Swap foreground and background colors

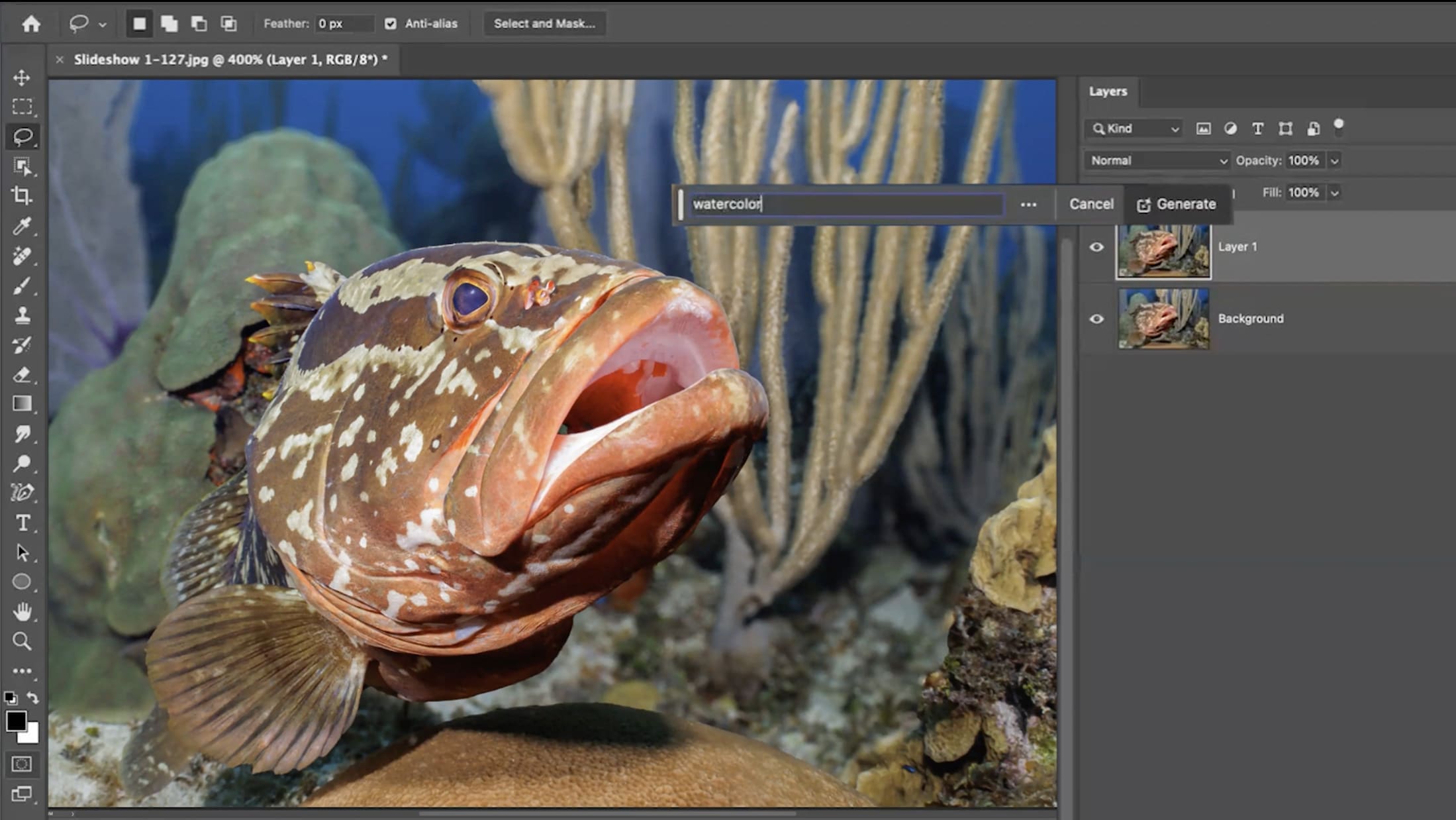tap(32, 698)
